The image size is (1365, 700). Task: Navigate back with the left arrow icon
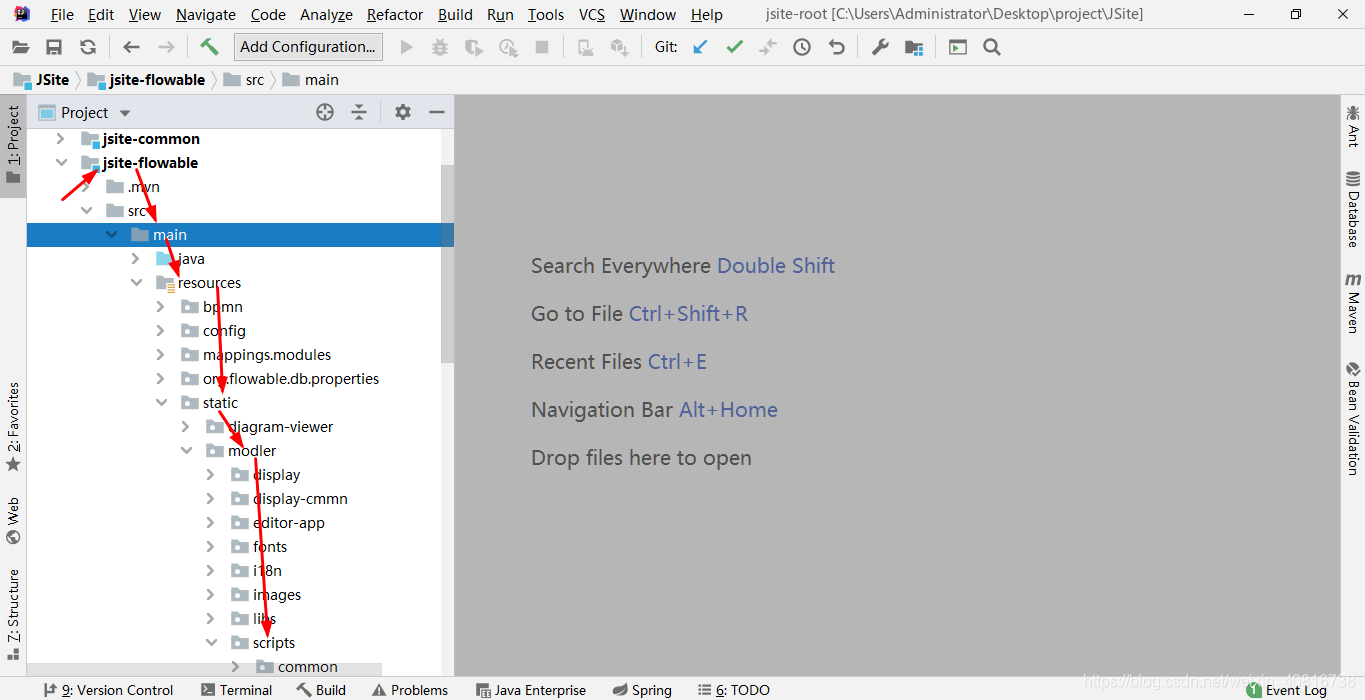click(x=131, y=47)
